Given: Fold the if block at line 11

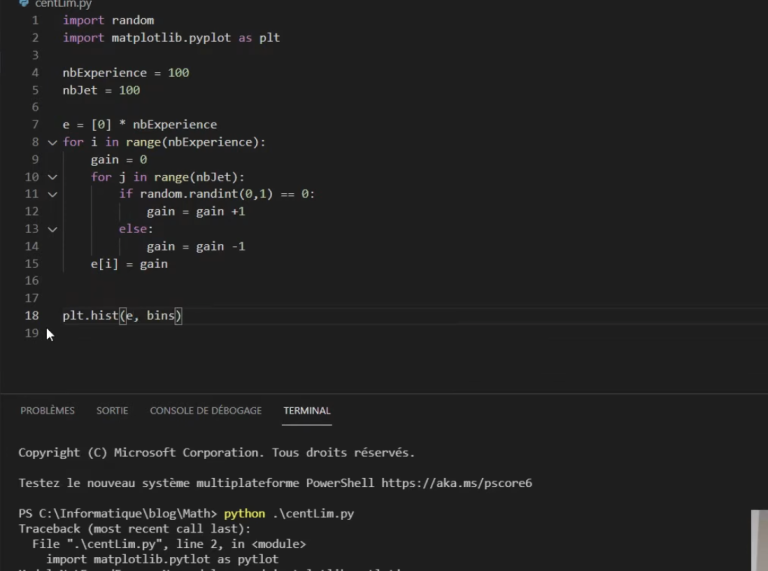Looking at the screenshot, I should [x=53, y=194].
